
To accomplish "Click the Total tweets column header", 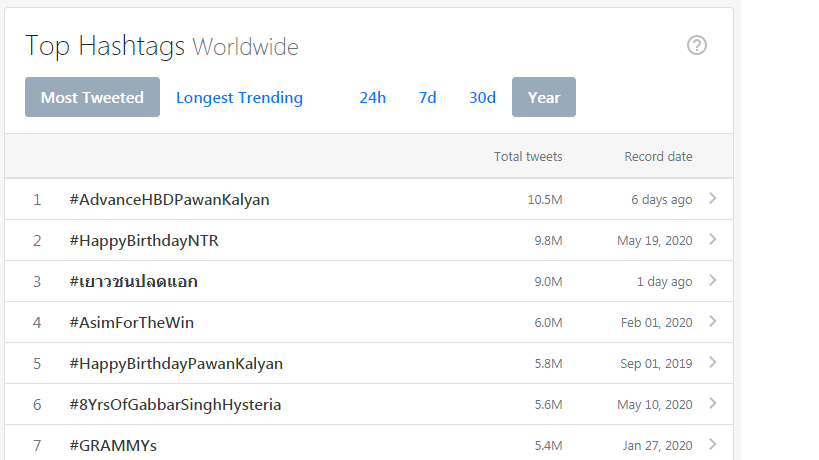I will [528, 157].
